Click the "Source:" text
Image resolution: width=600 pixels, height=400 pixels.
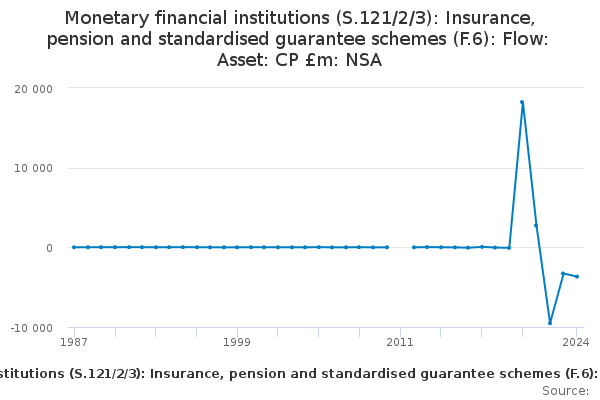pos(565,391)
